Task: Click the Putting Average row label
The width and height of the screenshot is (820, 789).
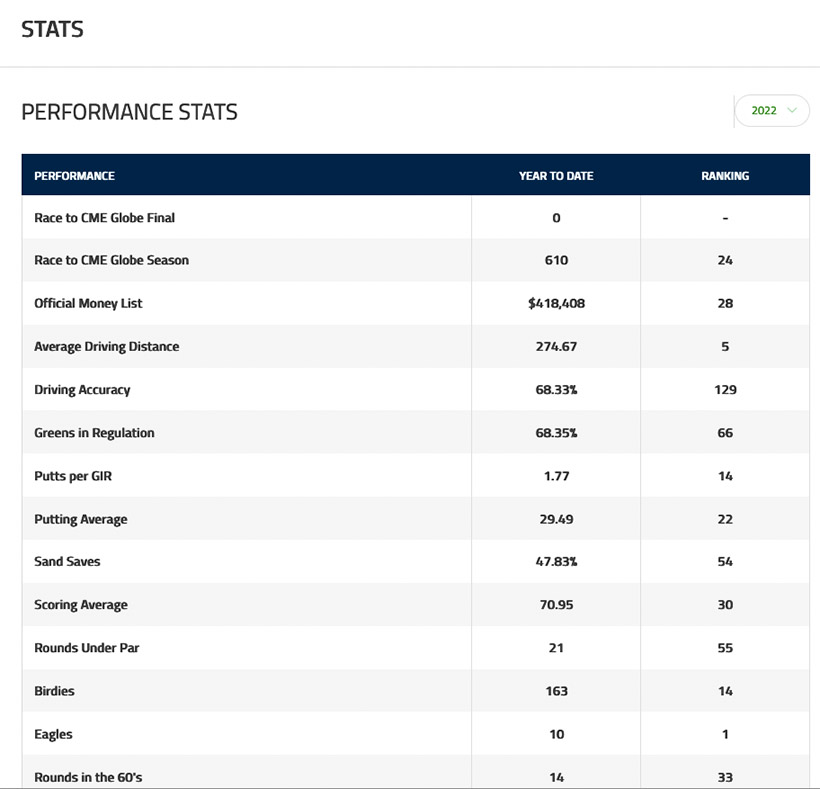Action: tap(81, 519)
